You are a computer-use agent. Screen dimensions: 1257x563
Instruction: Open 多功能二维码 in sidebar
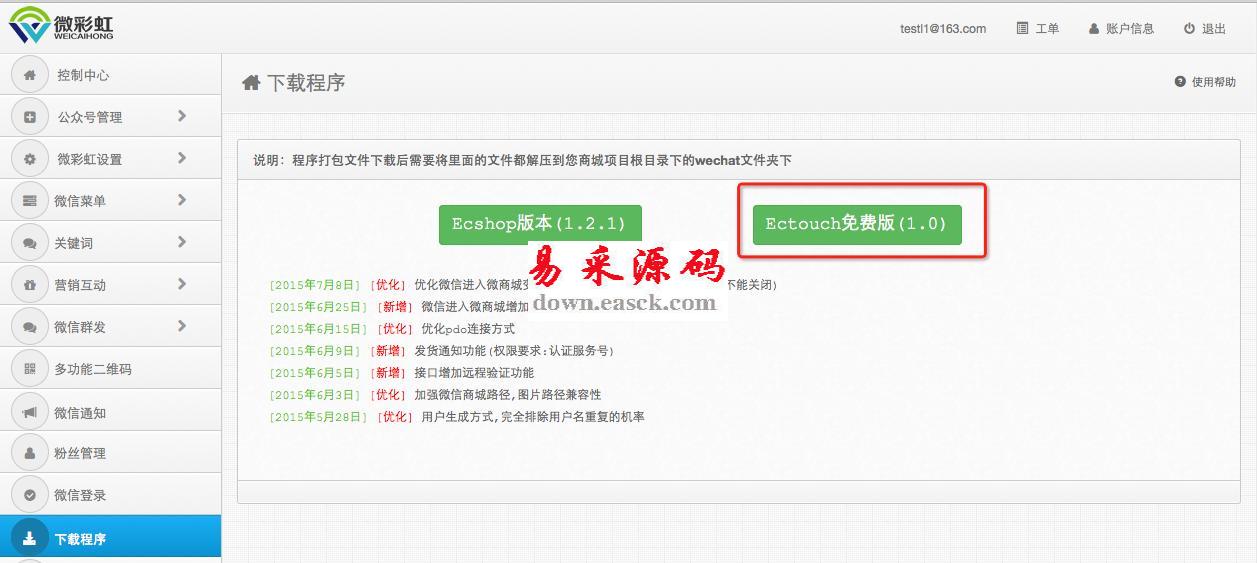tap(110, 369)
